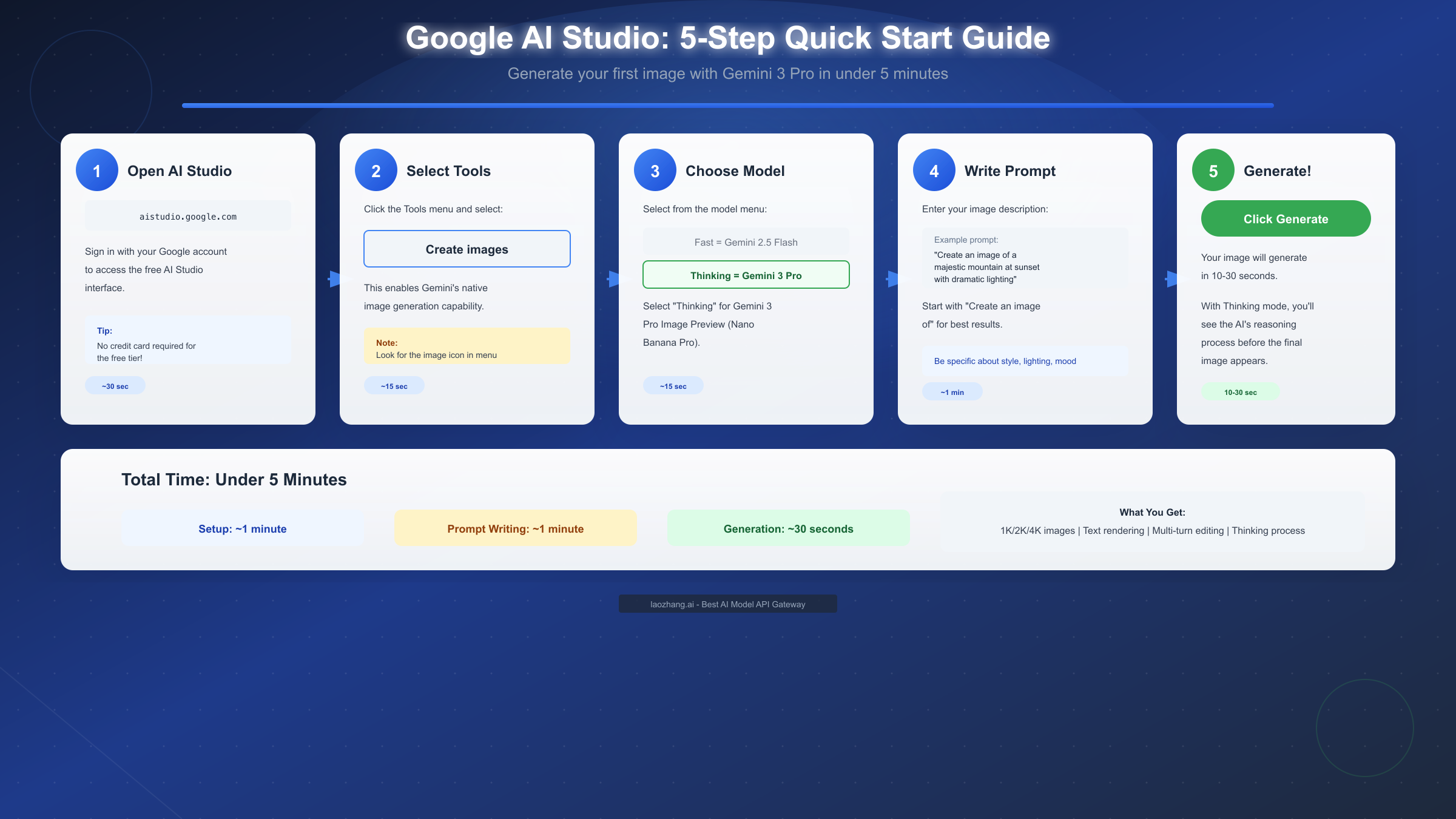This screenshot has width=1456, height=819.
Task: Switch to the Write Prompt card
Action: pos(1009,170)
